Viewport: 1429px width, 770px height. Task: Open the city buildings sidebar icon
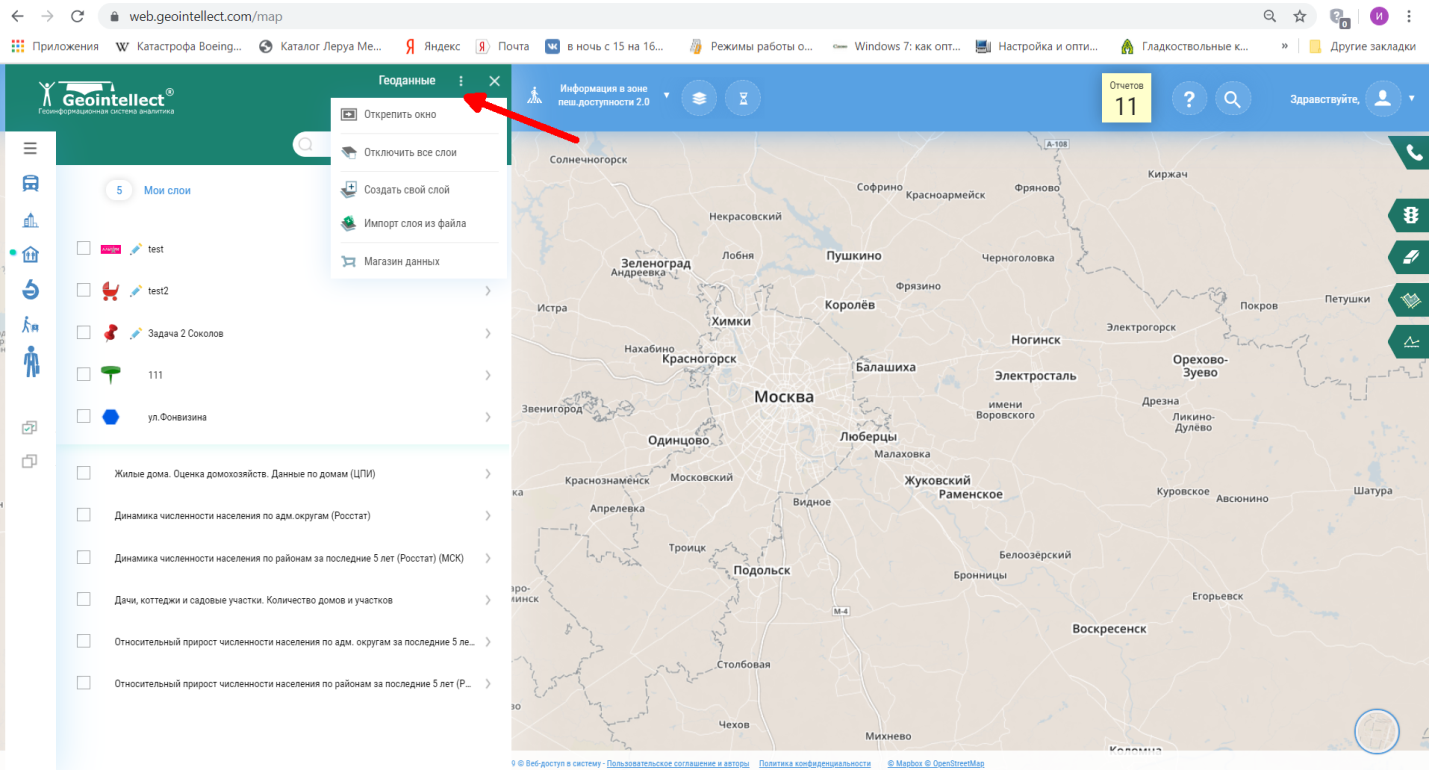coord(30,220)
